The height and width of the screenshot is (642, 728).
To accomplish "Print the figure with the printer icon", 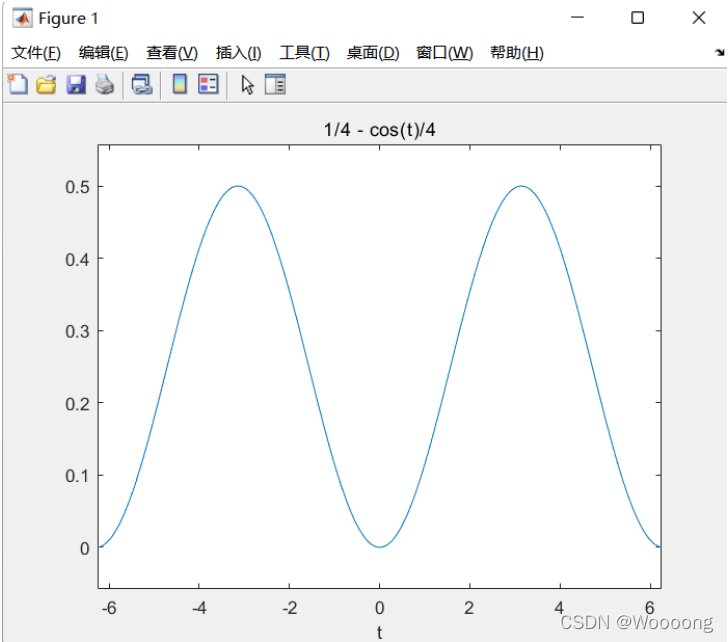I will [104, 85].
